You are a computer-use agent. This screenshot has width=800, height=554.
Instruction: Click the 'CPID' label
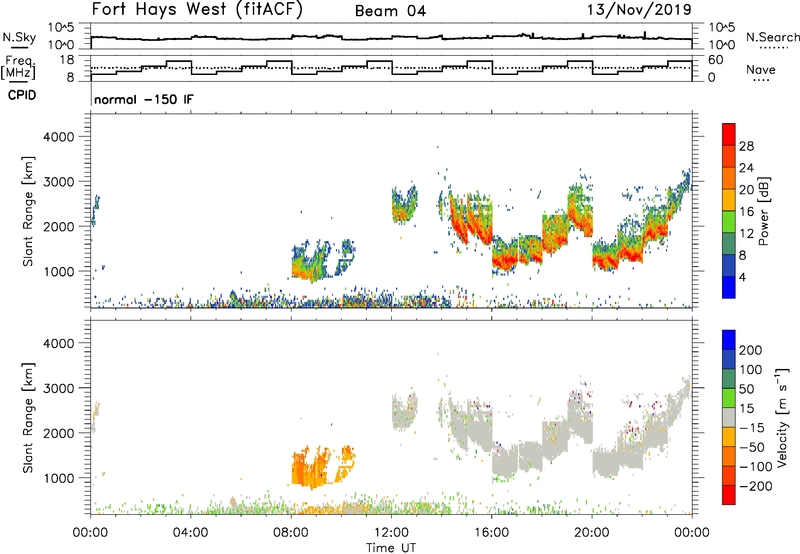pyautogui.click(x=22, y=95)
